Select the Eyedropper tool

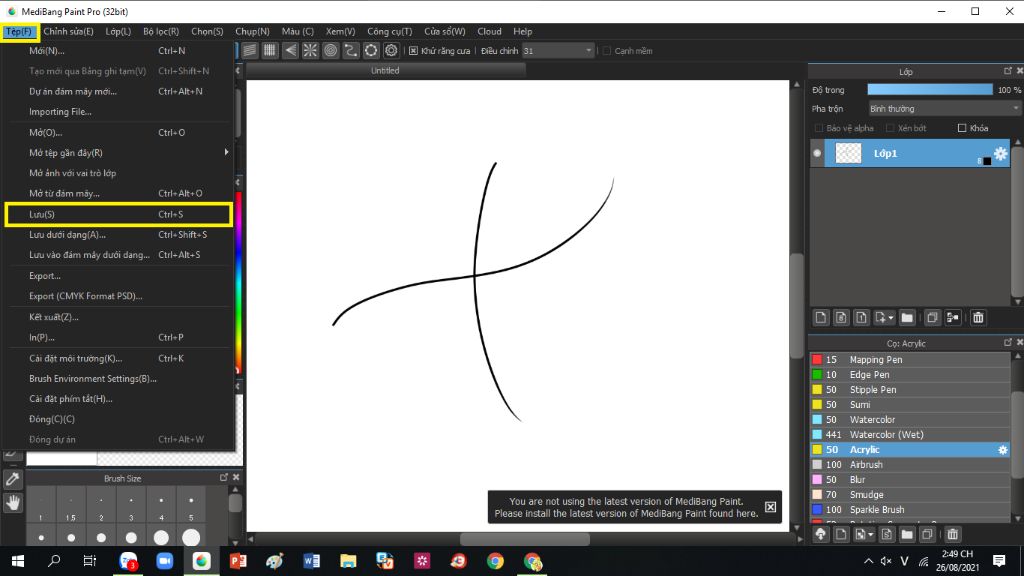(x=13, y=479)
